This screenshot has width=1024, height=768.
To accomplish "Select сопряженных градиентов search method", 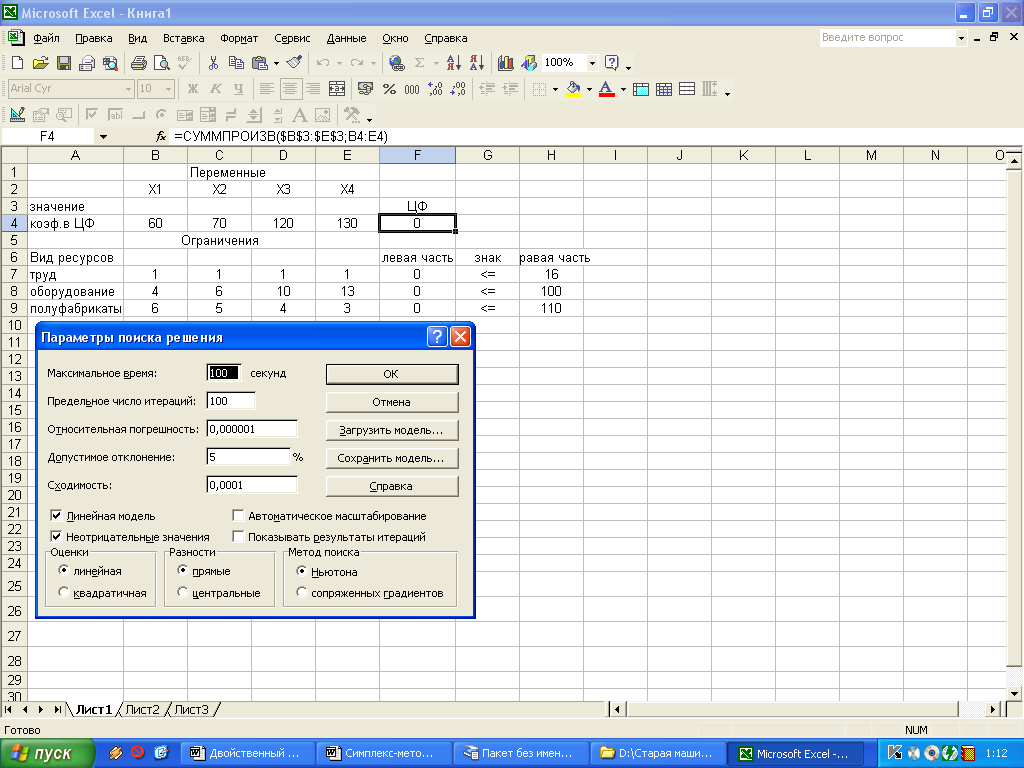I will pos(301,592).
